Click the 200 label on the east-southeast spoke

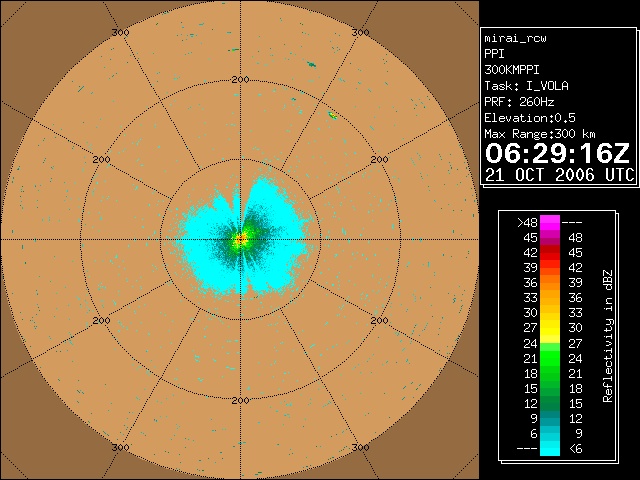pos(379,321)
